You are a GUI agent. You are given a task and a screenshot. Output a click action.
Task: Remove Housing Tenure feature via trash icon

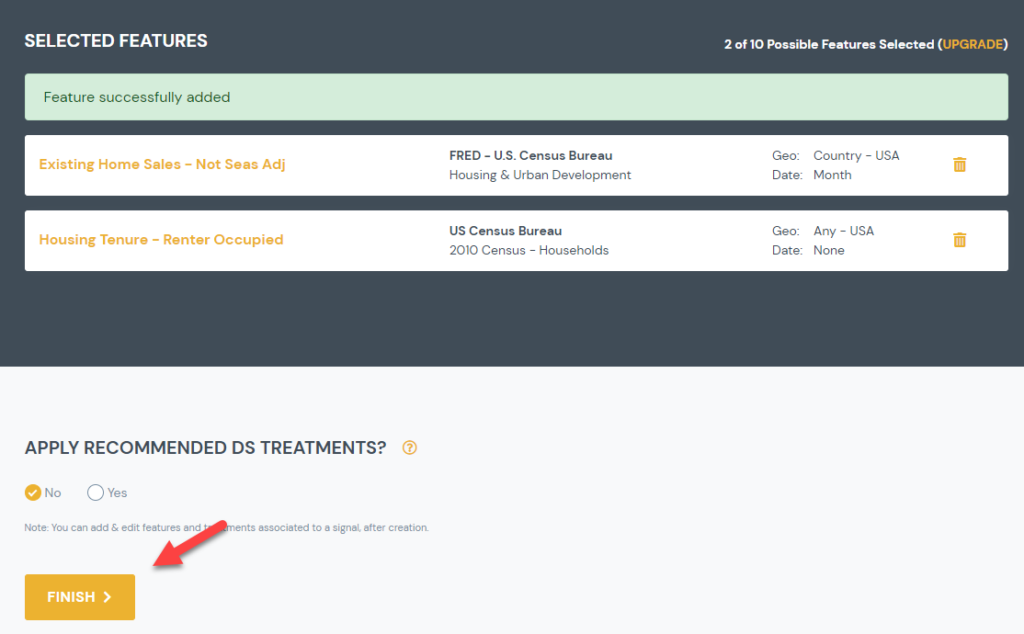pos(959,240)
